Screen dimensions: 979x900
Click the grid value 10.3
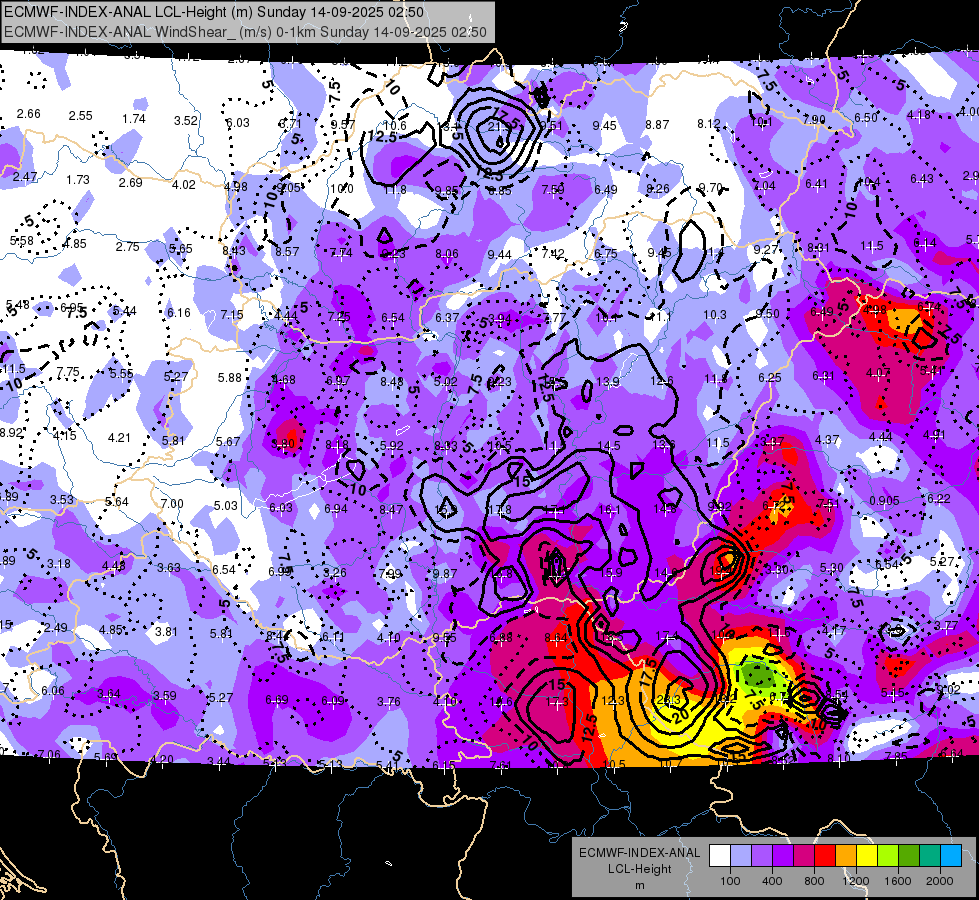(x=715, y=315)
